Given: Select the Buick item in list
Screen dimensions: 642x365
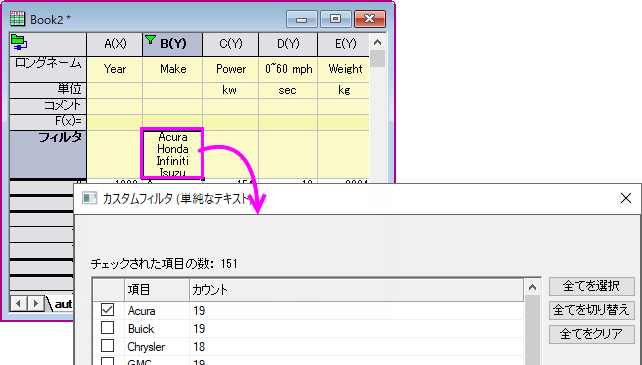Looking at the screenshot, I should 141,329.
